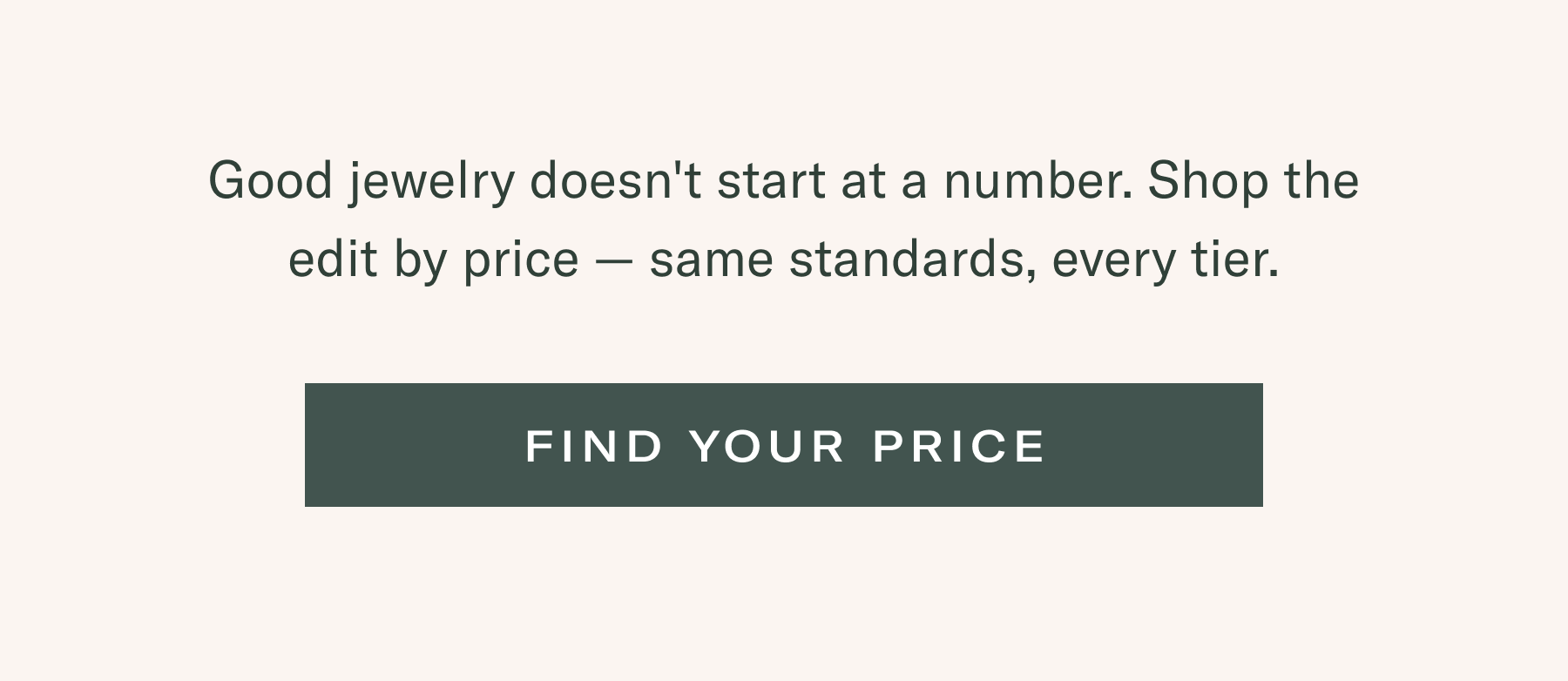Click the word "edit" starting the second line
This screenshot has height=681, width=1568.
[x=333, y=260]
